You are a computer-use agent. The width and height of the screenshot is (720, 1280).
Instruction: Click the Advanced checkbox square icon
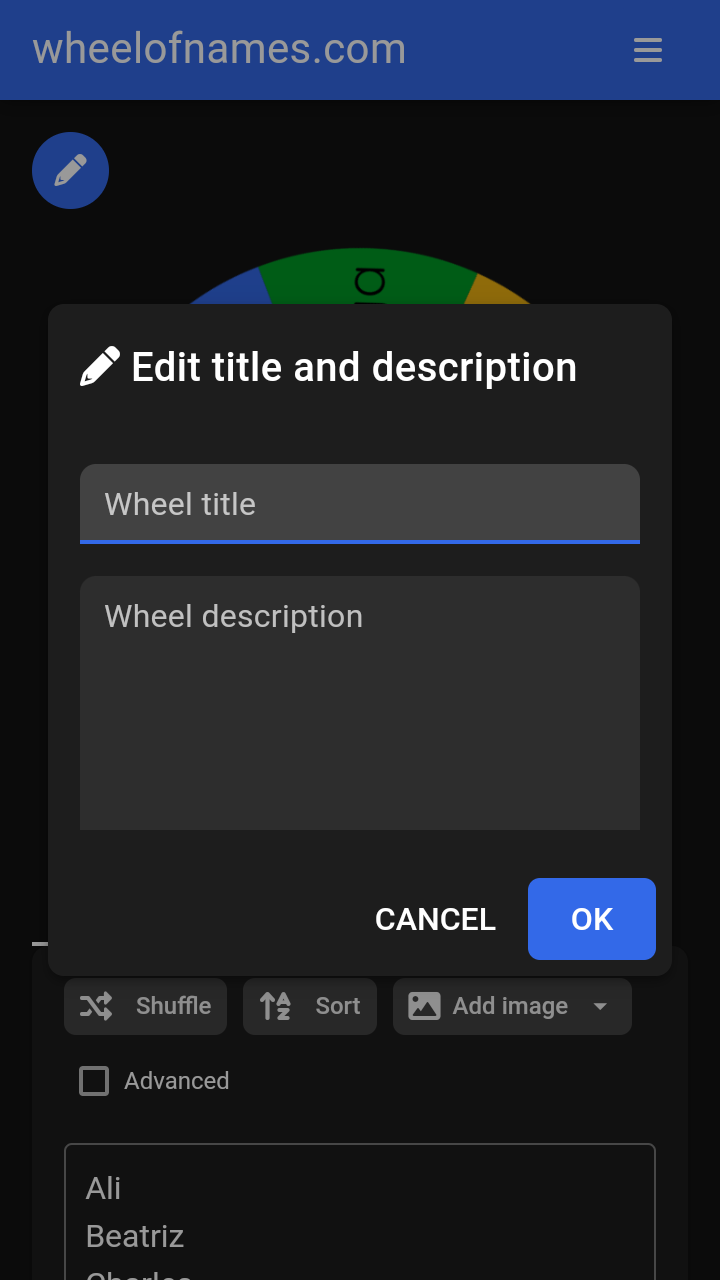coord(93,1080)
